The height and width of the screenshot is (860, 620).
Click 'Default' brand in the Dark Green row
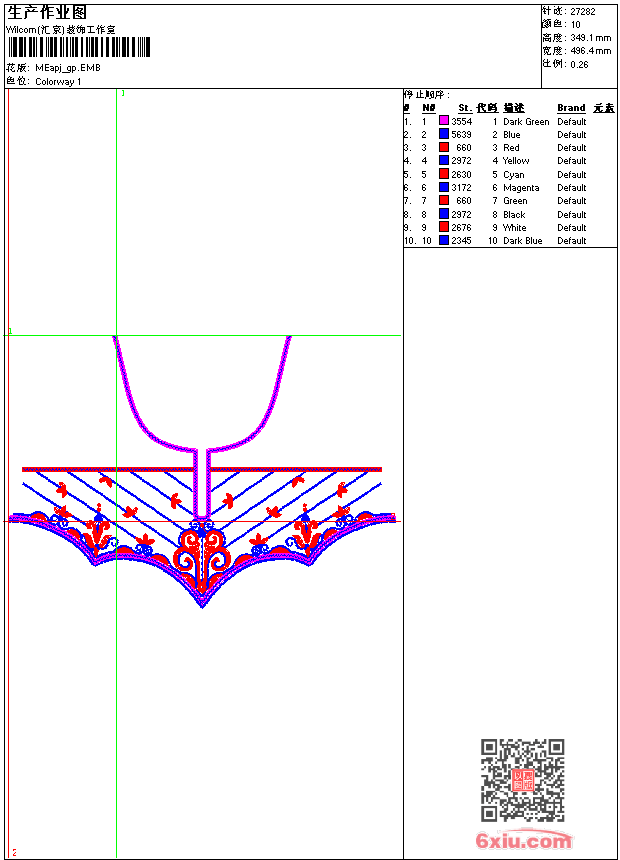572,122
